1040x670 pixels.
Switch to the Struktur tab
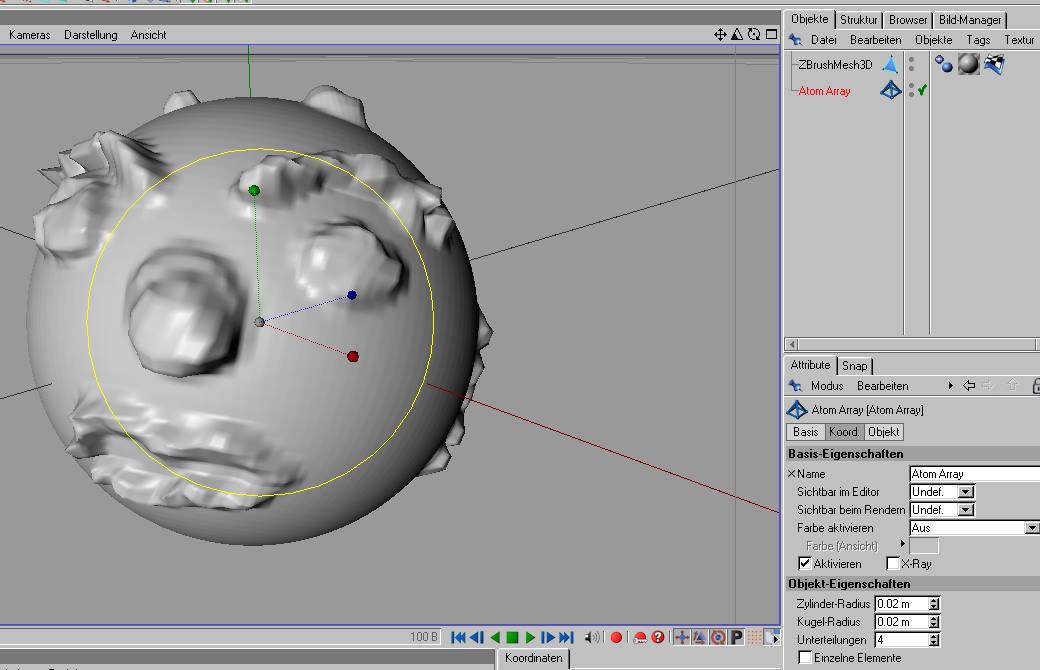pos(858,20)
